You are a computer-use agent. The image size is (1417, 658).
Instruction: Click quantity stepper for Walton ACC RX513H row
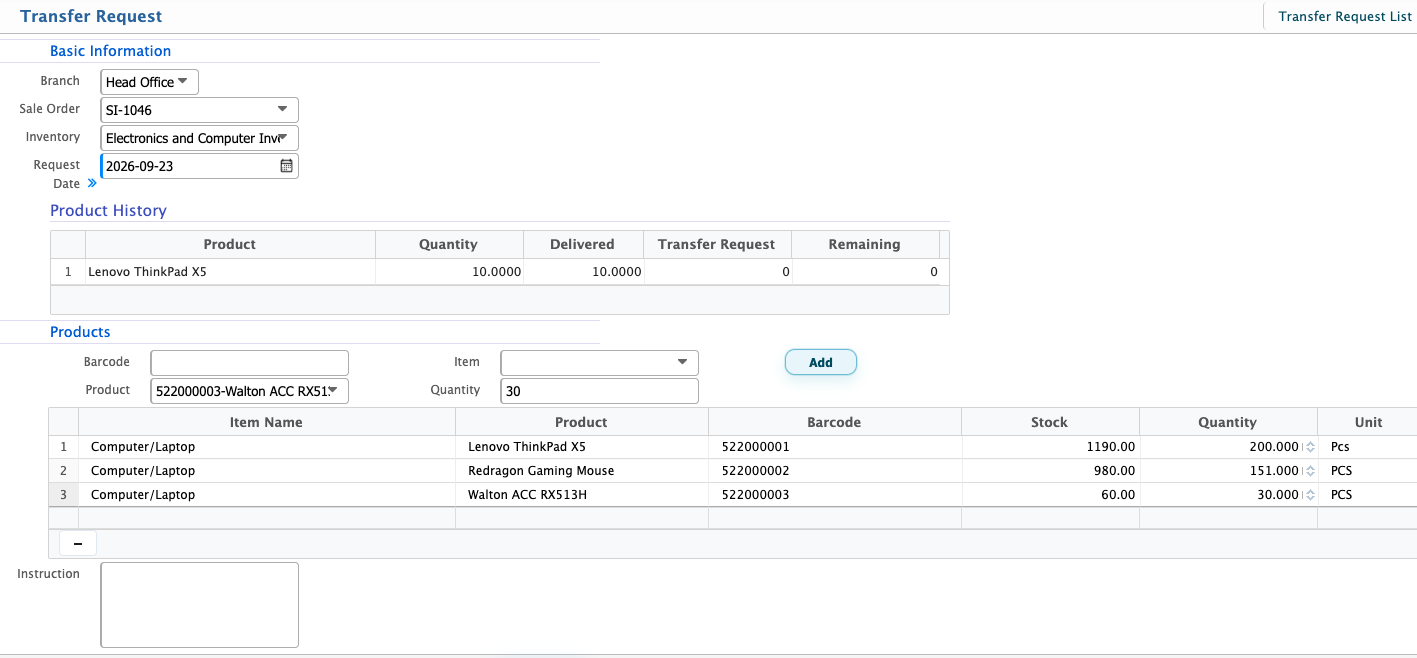(x=1310, y=495)
